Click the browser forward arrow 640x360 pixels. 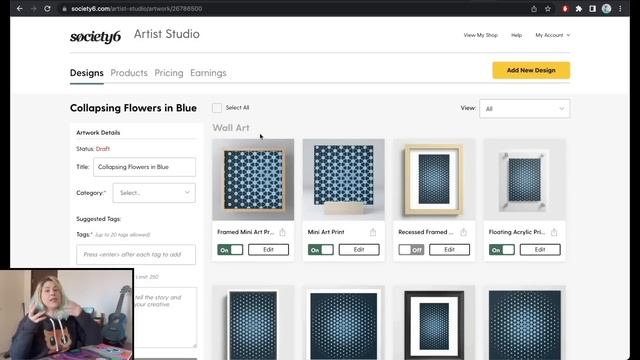click(33, 9)
